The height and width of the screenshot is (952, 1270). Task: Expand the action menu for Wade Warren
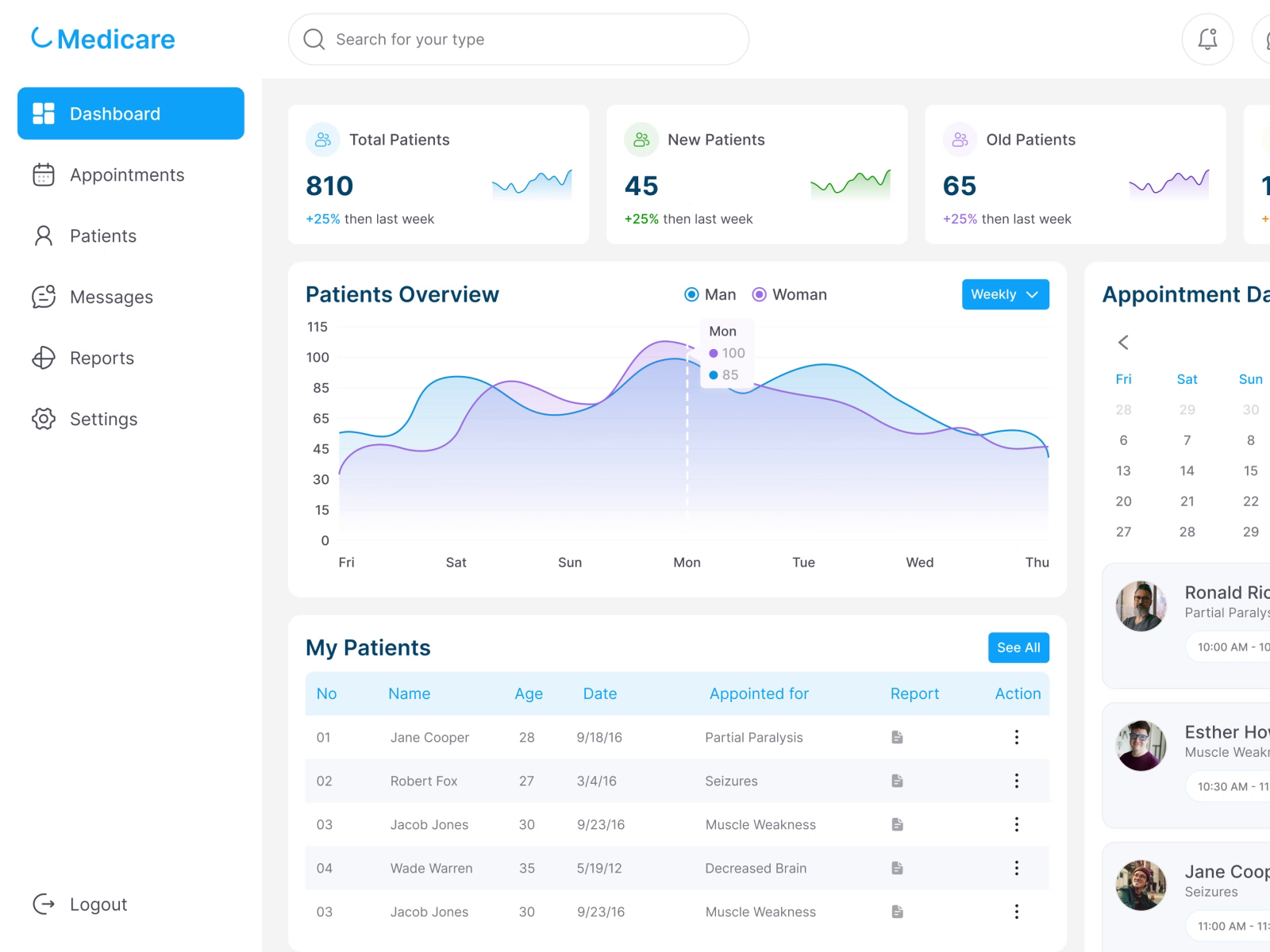point(1017,868)
